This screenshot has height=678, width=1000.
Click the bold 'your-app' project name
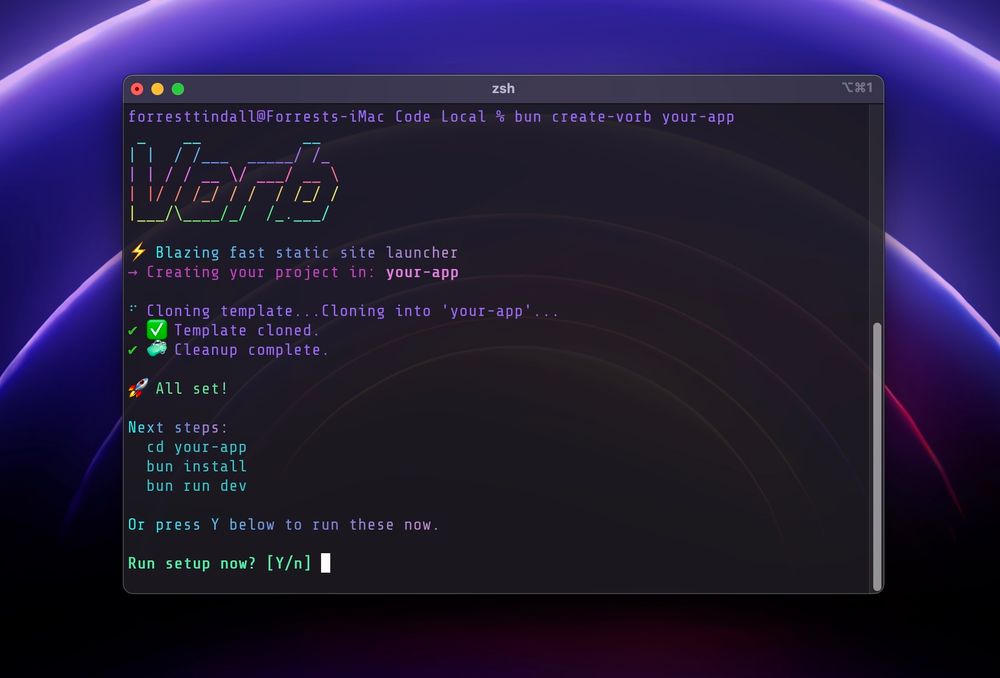point(422,272)
